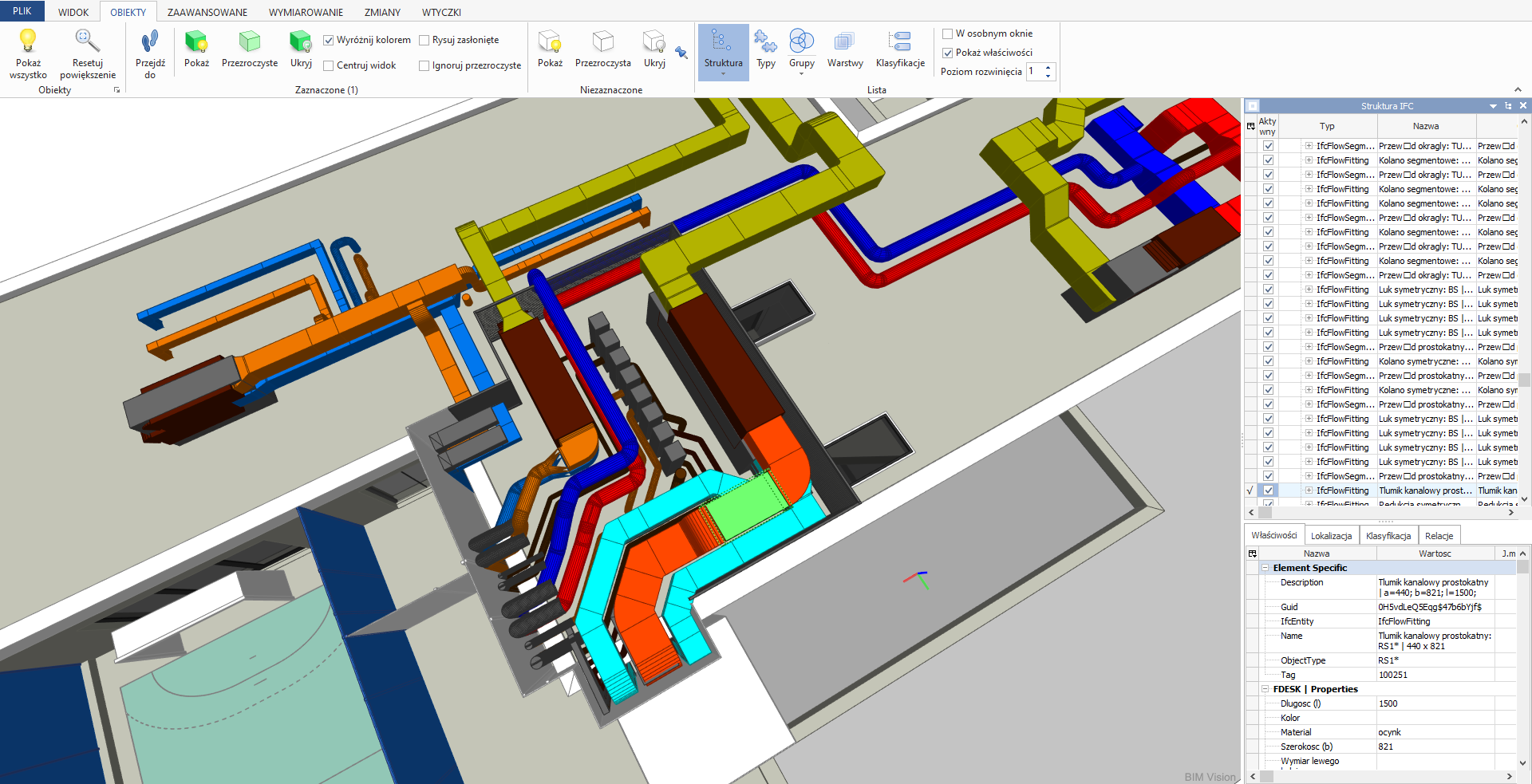Enable the W osobnym oknie checkbox
Viewport: 1532px width, 784px height.
click(x=948, y=33)
